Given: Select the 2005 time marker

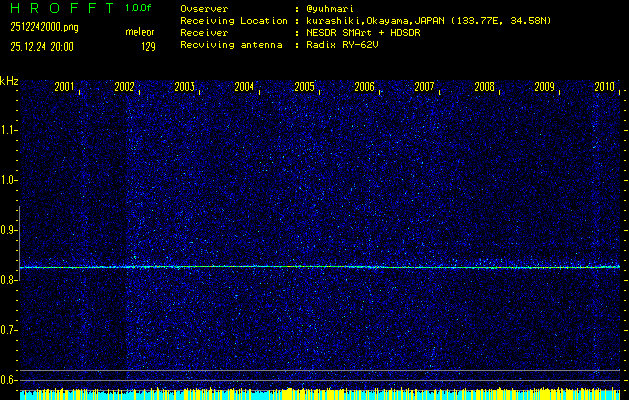Looking at the screenshot, I should (304, 88).
